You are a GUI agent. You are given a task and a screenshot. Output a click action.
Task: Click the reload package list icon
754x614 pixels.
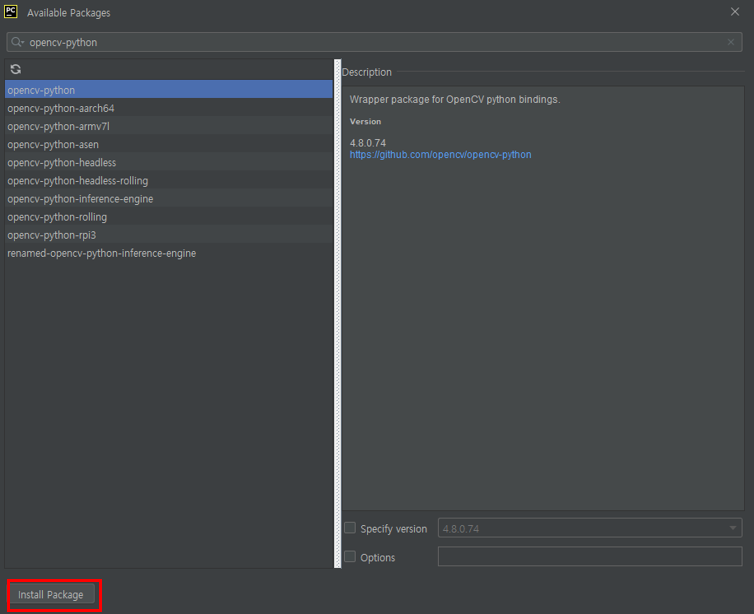click(x=16, y=69)
